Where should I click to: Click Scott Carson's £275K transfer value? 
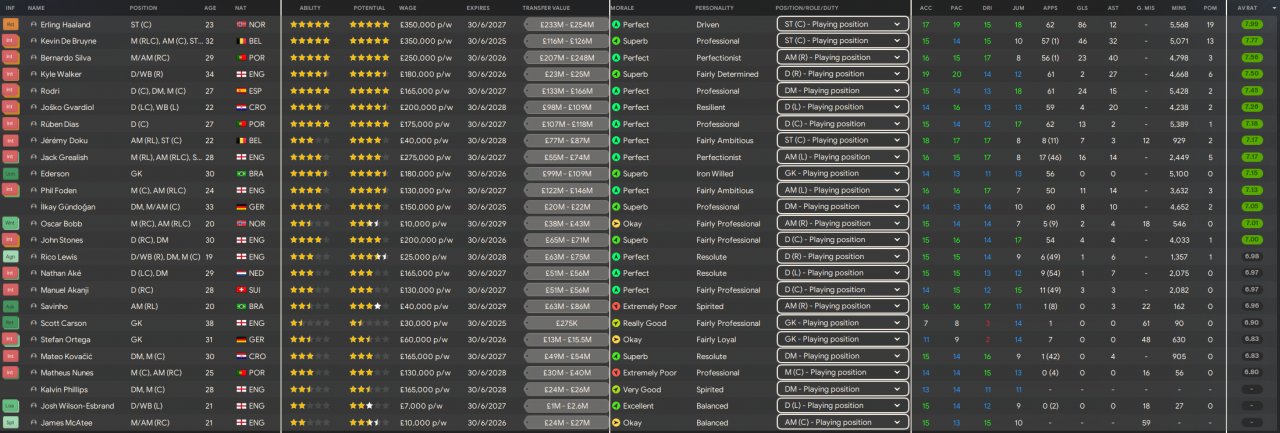[566, 323]
